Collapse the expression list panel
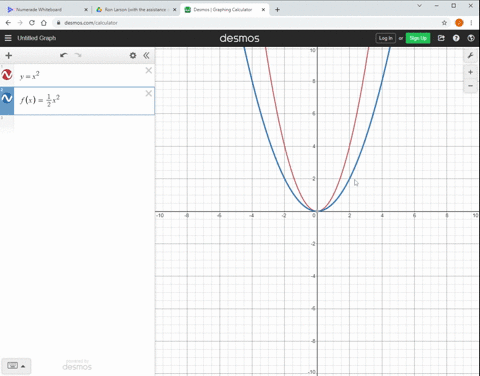 [146, 55]
